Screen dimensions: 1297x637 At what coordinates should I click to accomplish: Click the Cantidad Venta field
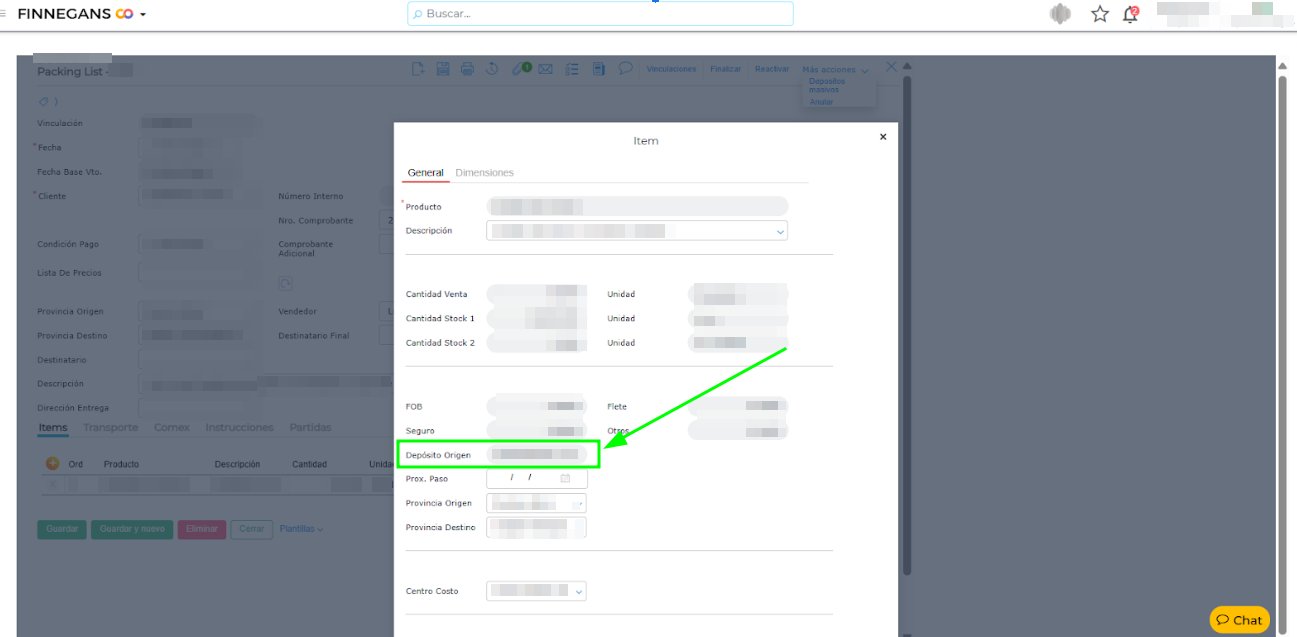537,294
